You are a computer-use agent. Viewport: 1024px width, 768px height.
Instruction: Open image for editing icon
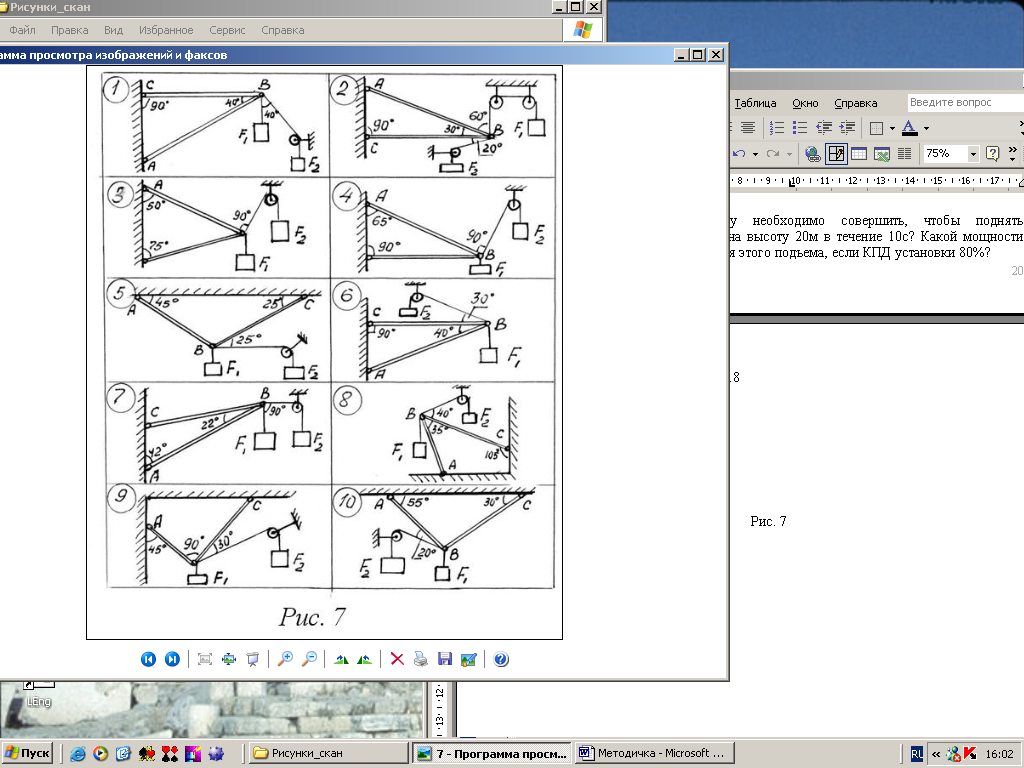(x=468, y=659)
